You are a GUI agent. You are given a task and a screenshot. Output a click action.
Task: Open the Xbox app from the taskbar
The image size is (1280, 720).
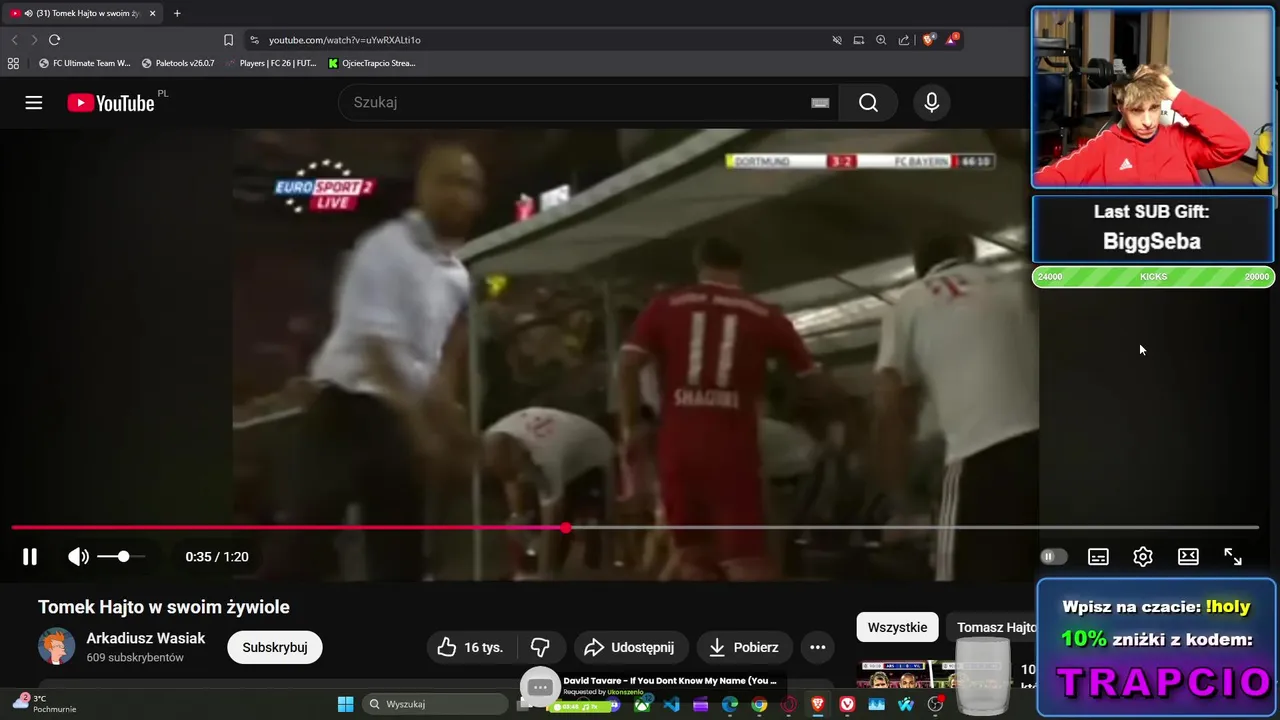[642, 704]
